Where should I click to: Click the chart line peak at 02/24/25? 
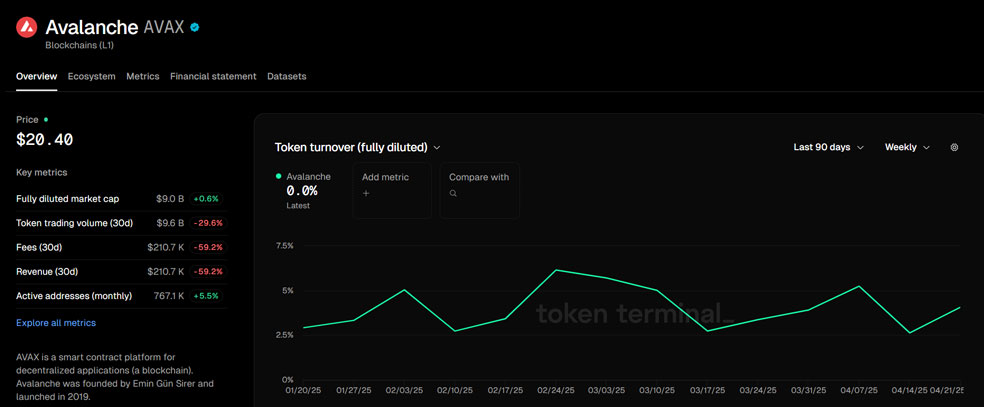point(556,270)
